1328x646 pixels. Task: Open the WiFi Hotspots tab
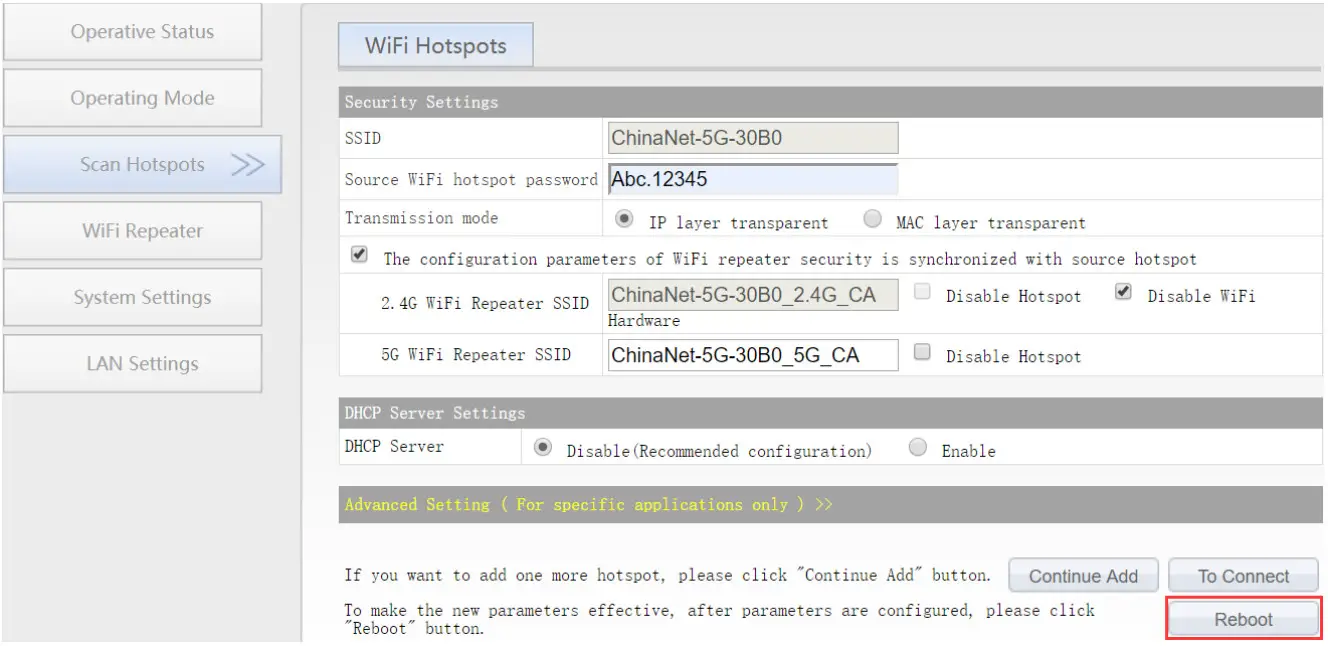(x=435, y=44)
